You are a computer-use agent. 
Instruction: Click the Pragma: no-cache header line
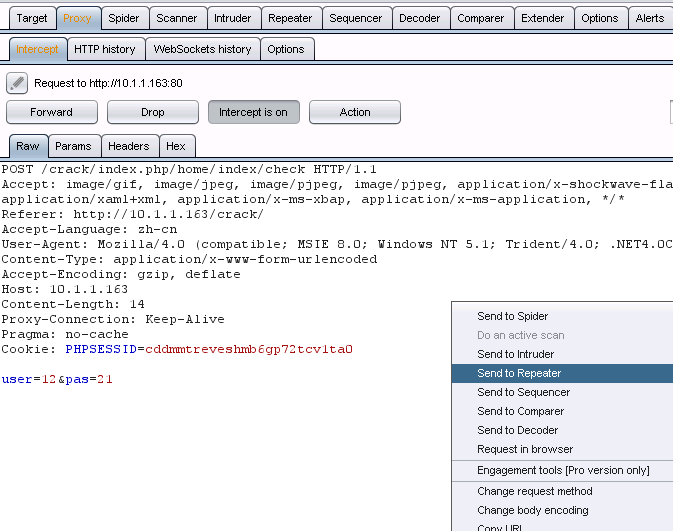[65, 334]
